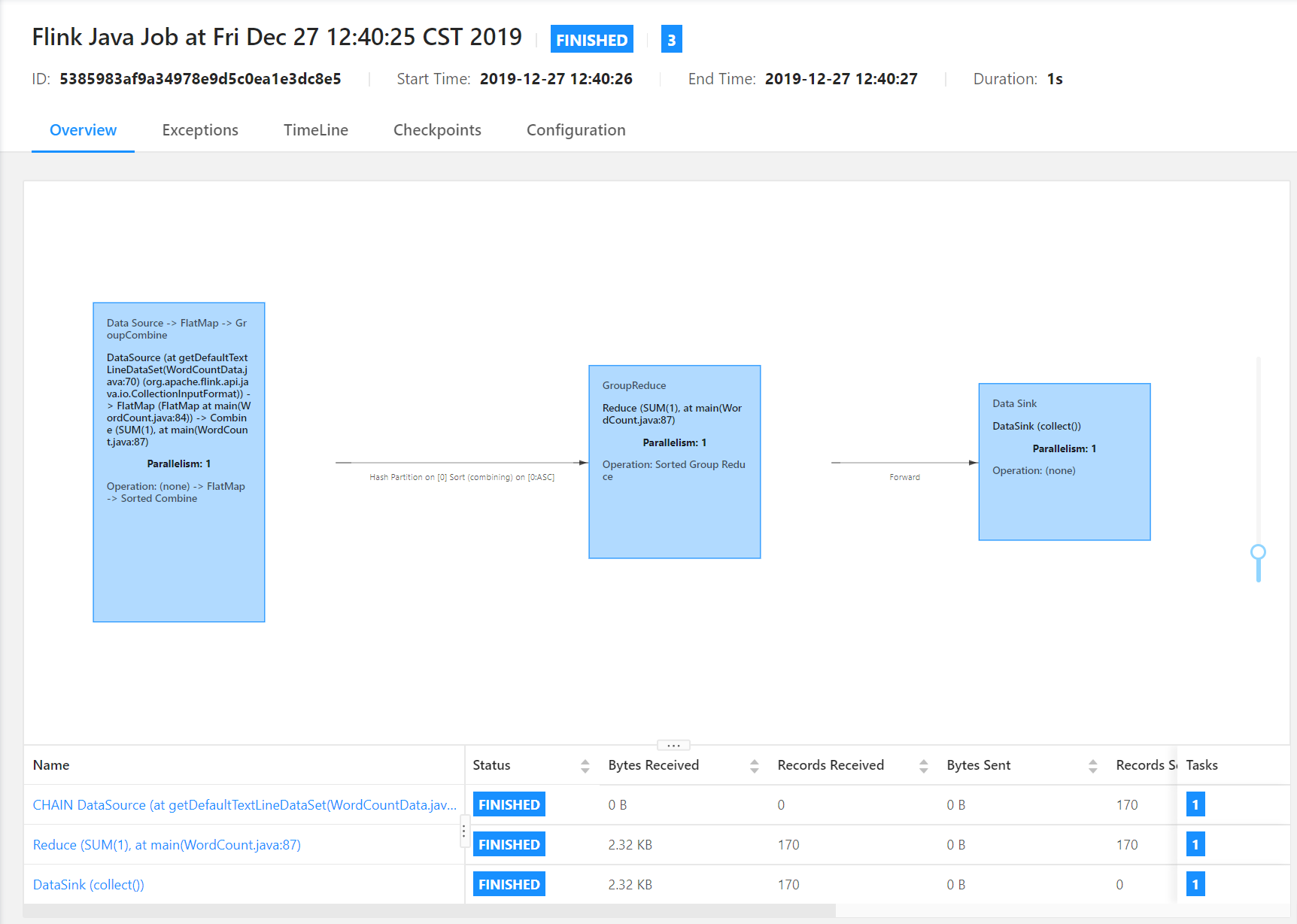Click the FINISHED status badge in the header
1297x924 pixels.
(x=591, y=38)
